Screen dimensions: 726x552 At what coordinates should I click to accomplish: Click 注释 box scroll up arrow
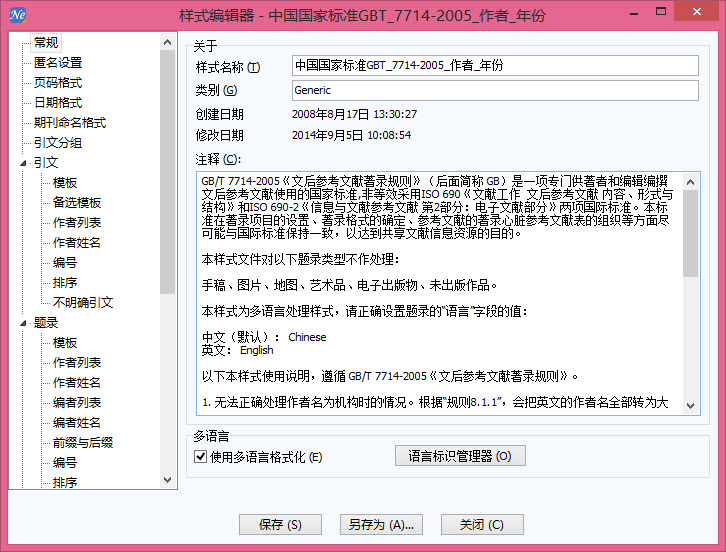pos(690,182)
